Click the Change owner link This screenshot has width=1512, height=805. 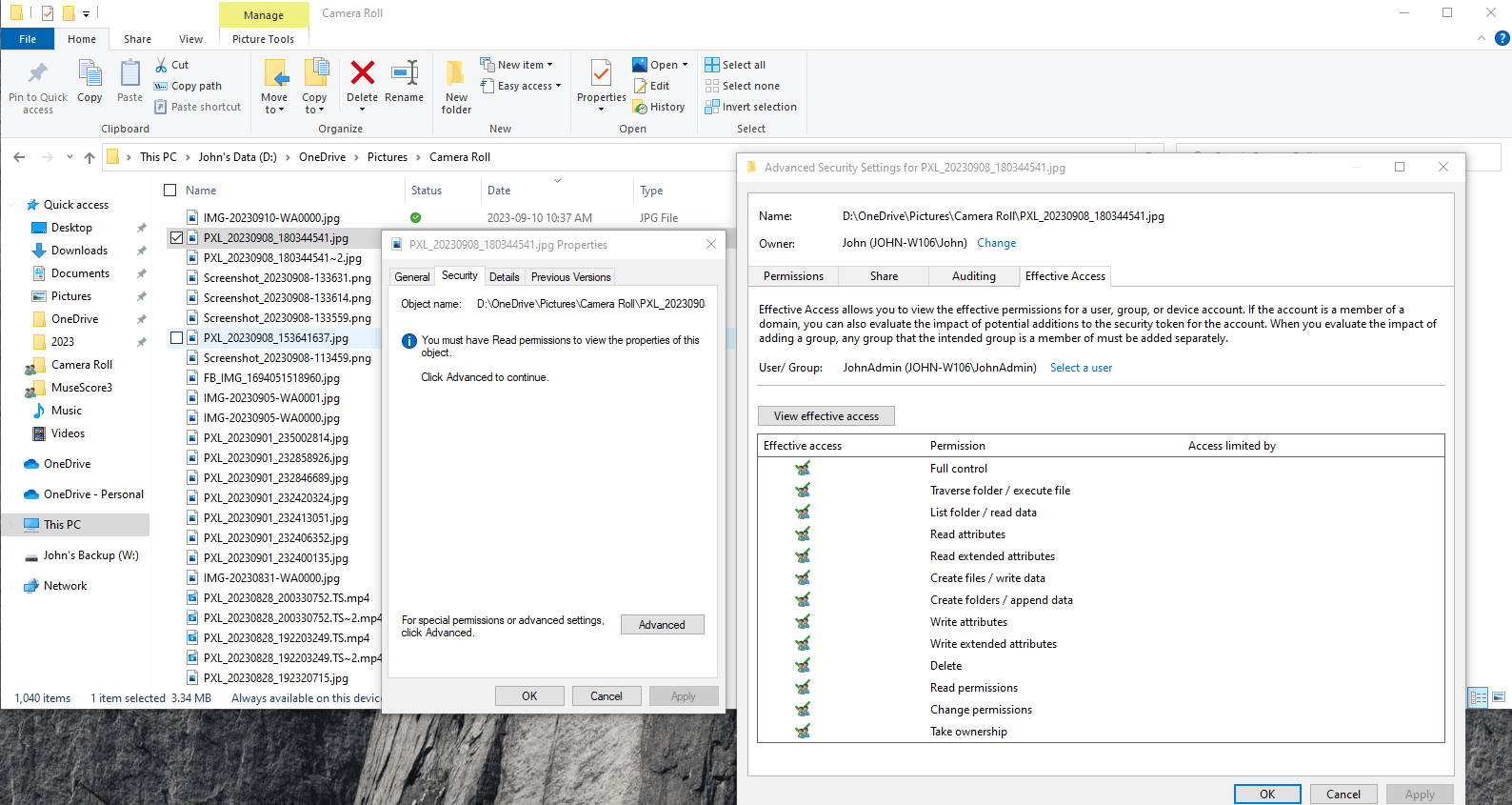tap(996, 243)
